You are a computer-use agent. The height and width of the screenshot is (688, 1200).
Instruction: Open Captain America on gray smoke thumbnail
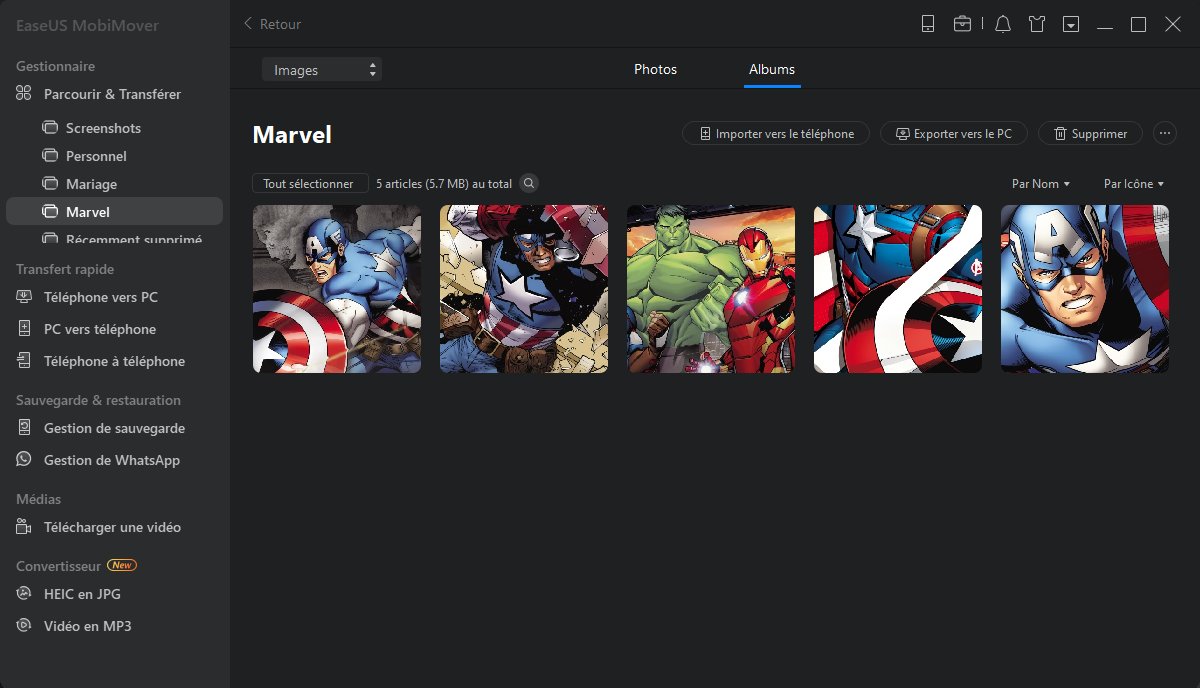(x=337, y=289)
